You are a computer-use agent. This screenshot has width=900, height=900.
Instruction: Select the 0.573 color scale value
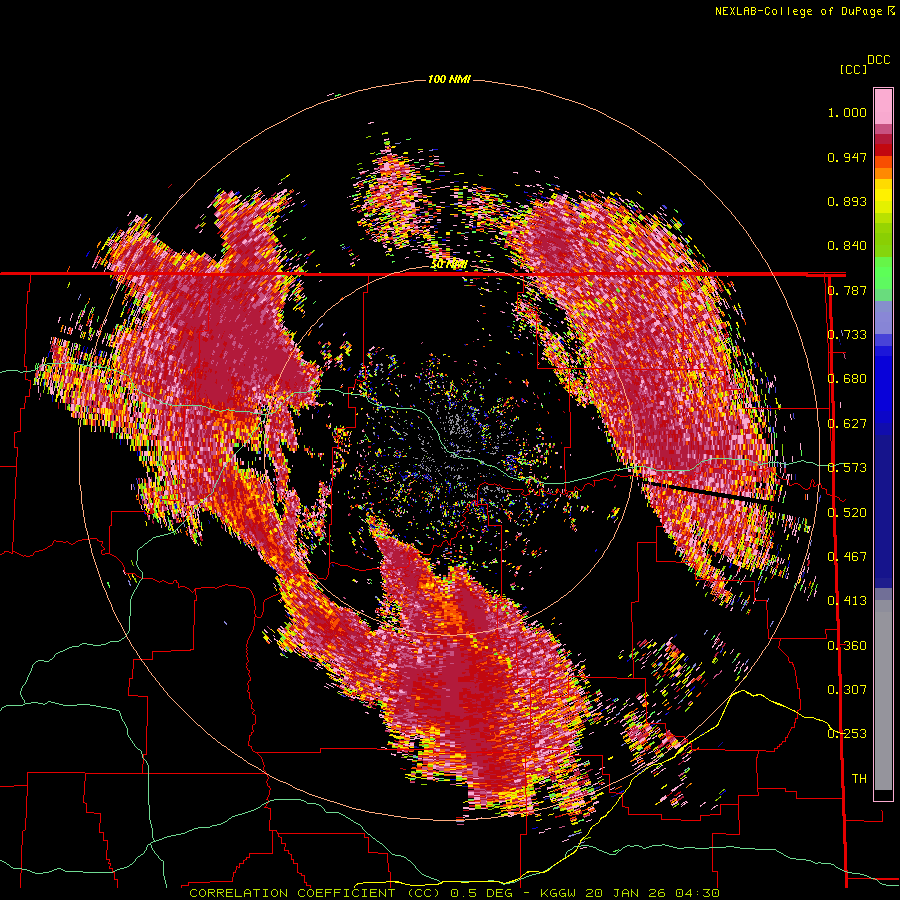pyautogui.click(x=847, y=468)
